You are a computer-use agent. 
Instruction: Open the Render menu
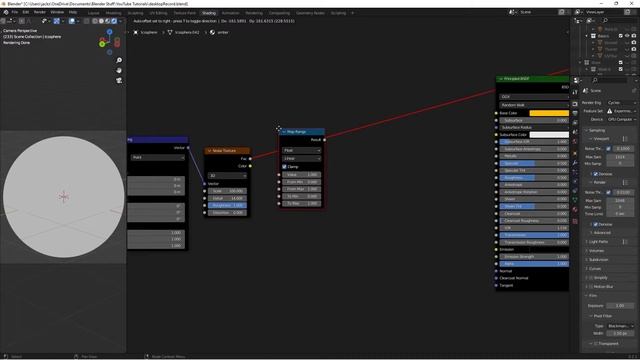pyautogui.click(x=40, y=12)
